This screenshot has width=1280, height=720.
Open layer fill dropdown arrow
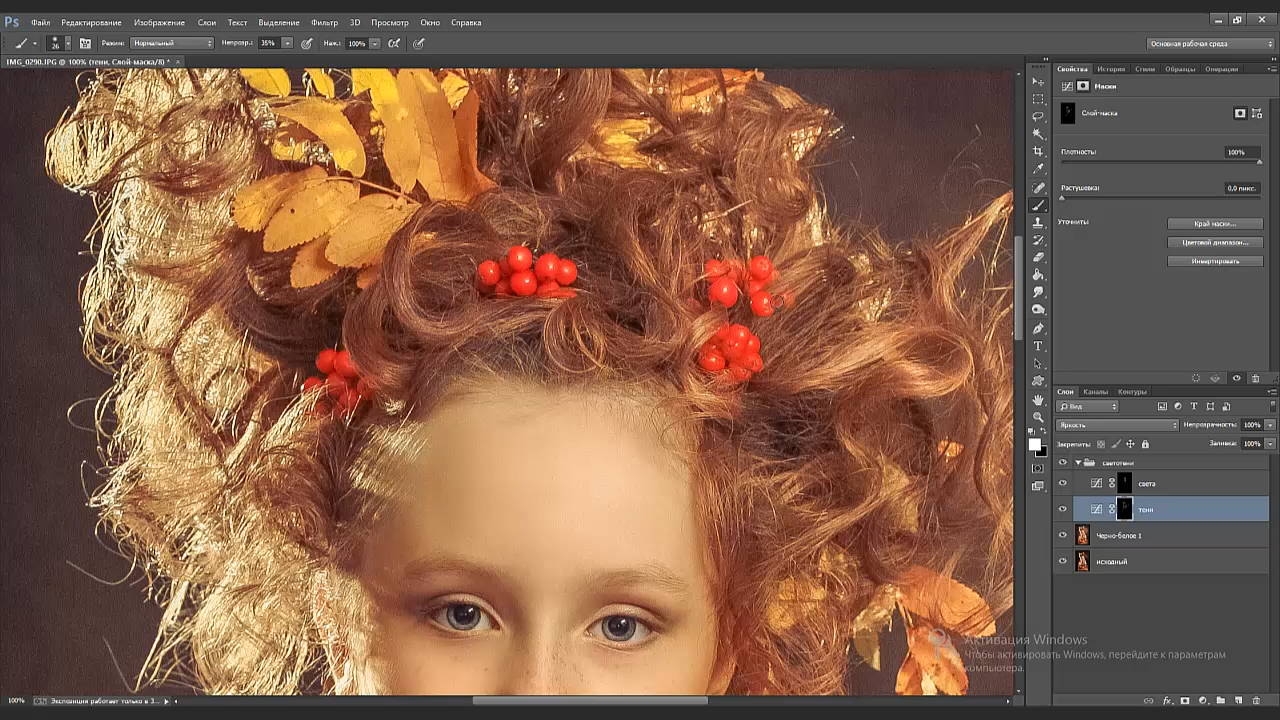click(1270, 443)
